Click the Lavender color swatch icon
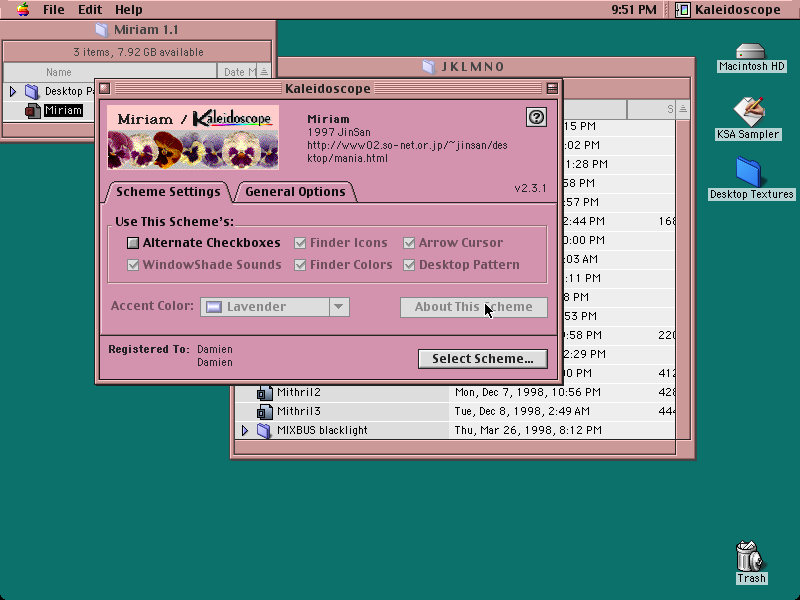800x600 pixels. (x=214, y=307)
